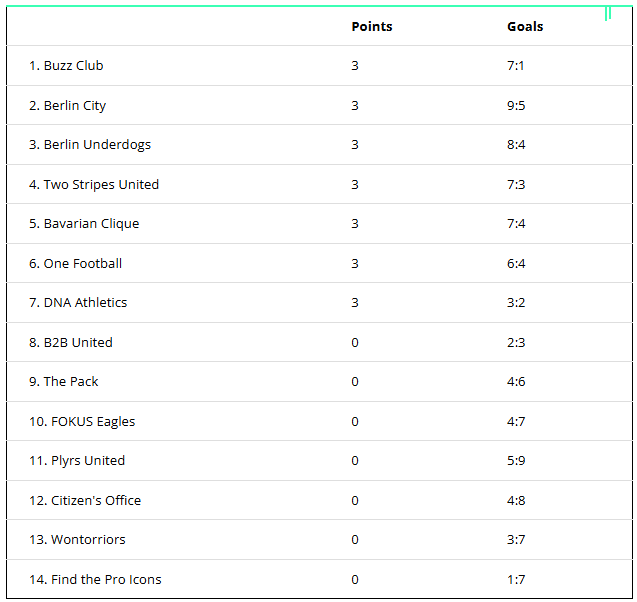637x602 pixels.
Task: Click the green marker at table's top-right corner
Action: coord(608,14)
